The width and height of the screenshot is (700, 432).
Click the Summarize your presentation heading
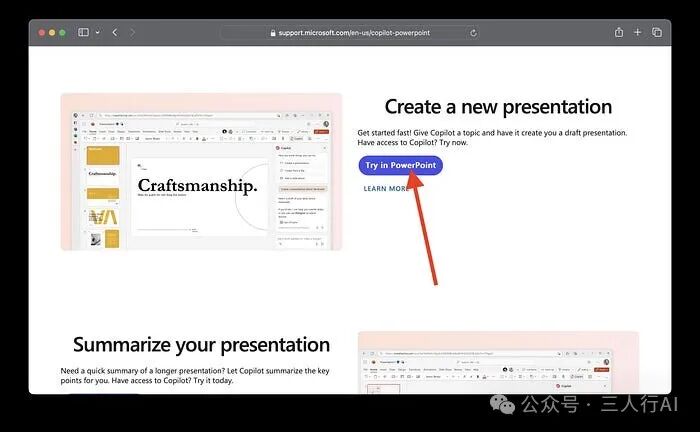(201, 345)
